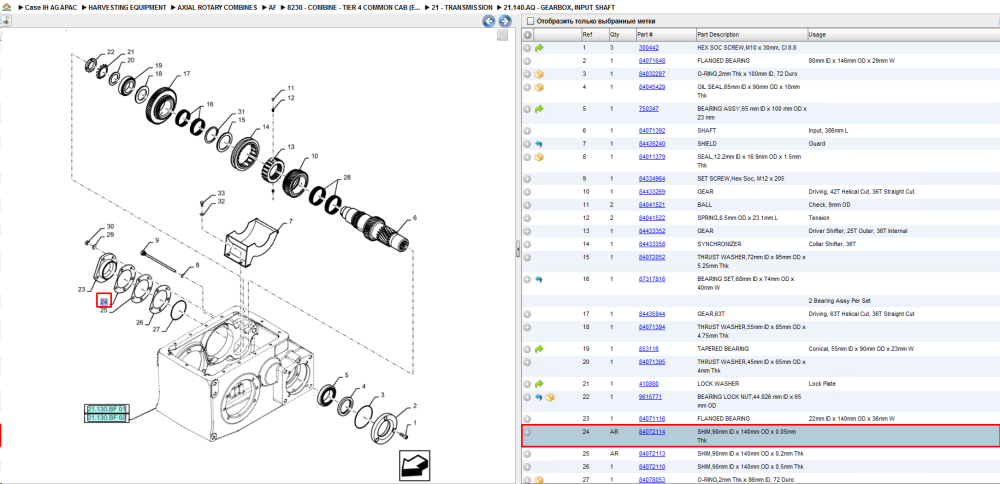Toggle round selector for FLANGED BEARING ref 2

(x=527, y=61)
